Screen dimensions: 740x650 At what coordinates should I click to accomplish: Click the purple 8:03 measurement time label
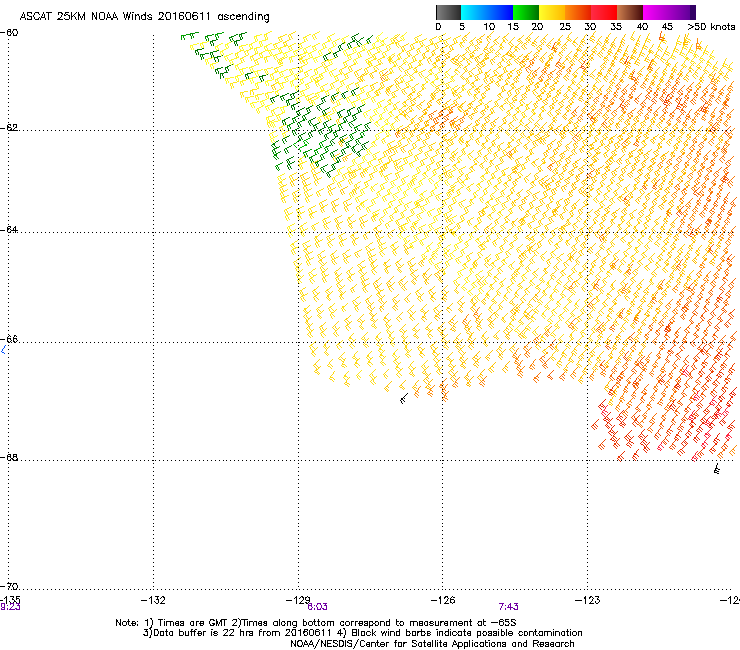pyautogui.click(x=317, y=607)
